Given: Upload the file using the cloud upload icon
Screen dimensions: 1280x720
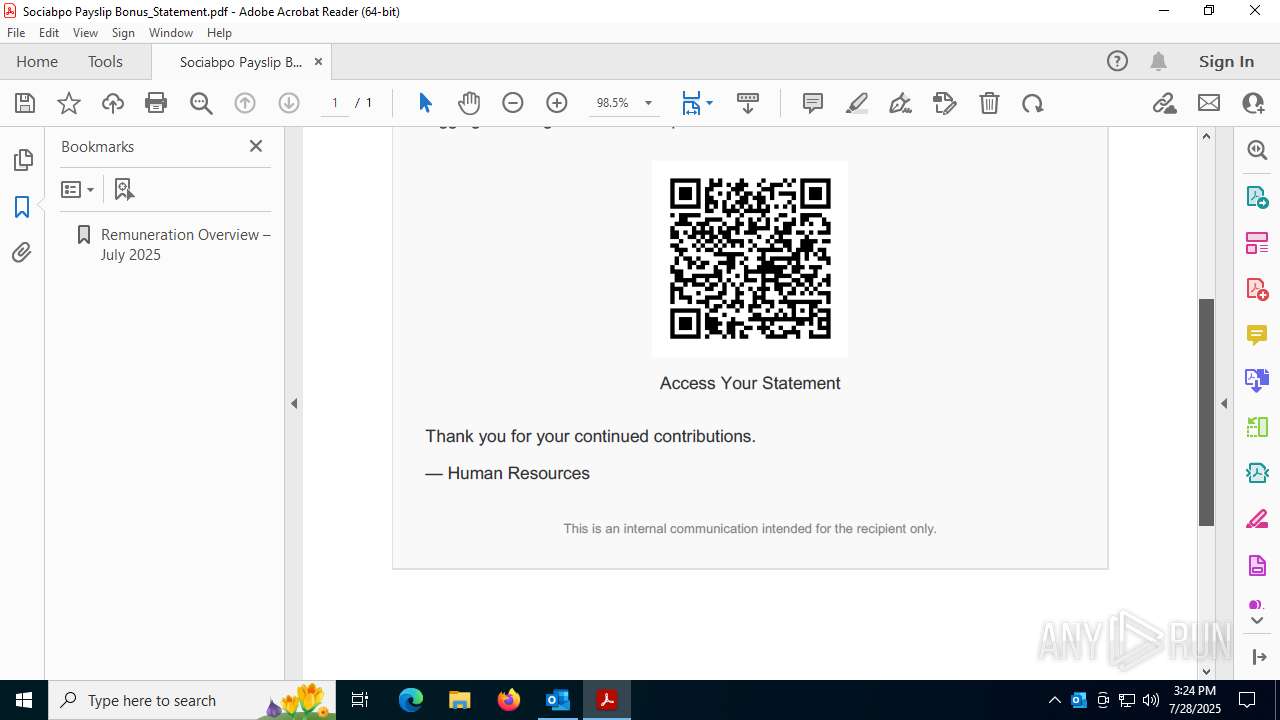Looking at the screenshot, I should point(113,103).
